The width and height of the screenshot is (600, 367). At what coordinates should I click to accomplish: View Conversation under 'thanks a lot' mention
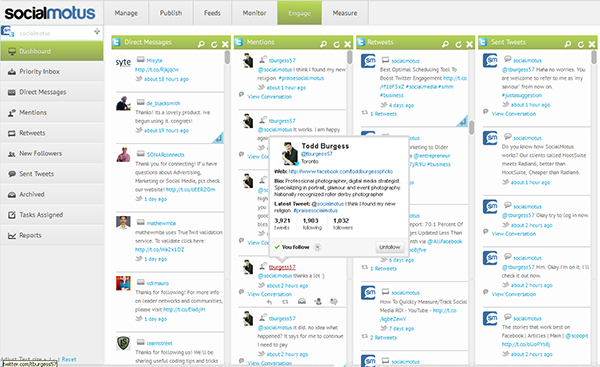(x=269, y=294)
